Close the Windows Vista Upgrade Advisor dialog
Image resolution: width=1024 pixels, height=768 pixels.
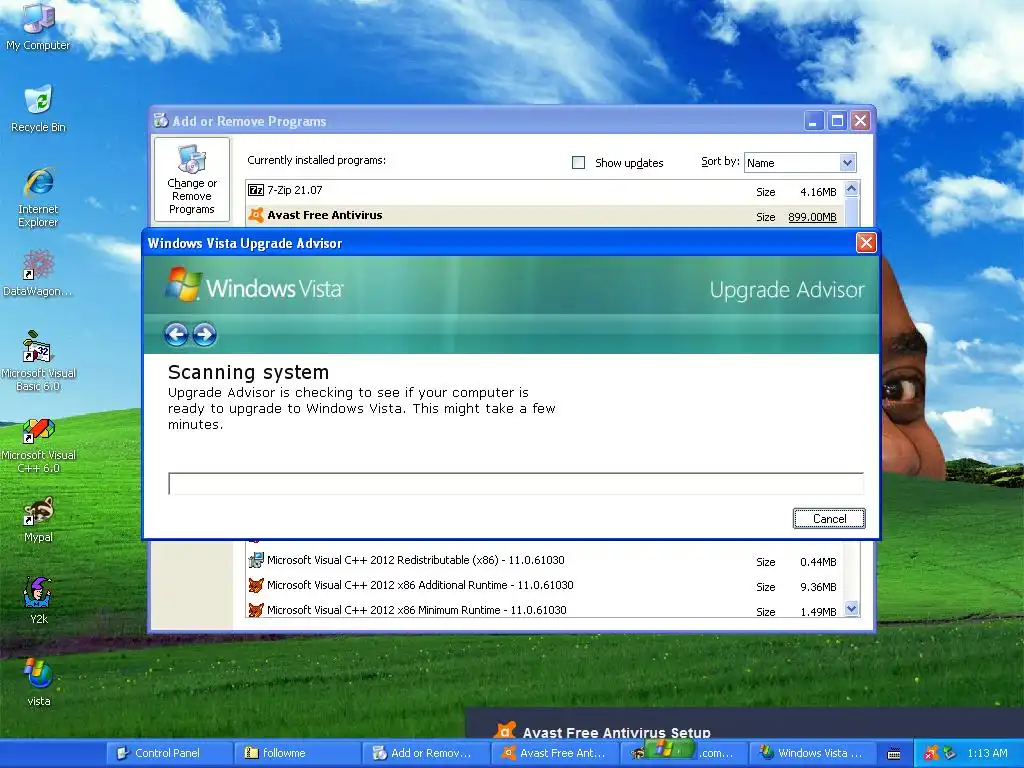point(866,243)
